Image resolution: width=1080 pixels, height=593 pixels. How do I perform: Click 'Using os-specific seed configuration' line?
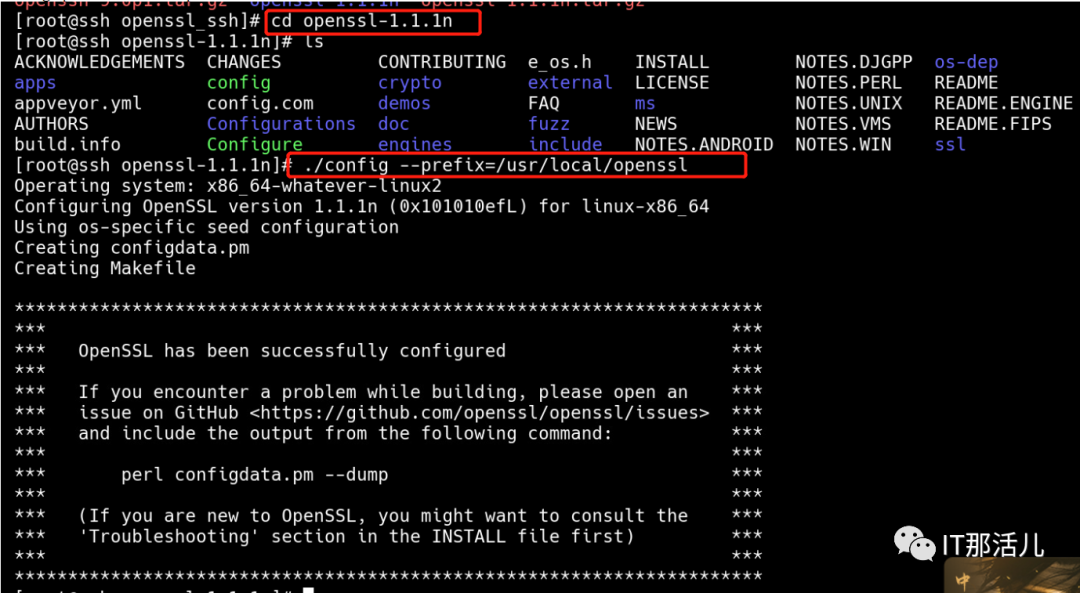click(x=207, y=228)
